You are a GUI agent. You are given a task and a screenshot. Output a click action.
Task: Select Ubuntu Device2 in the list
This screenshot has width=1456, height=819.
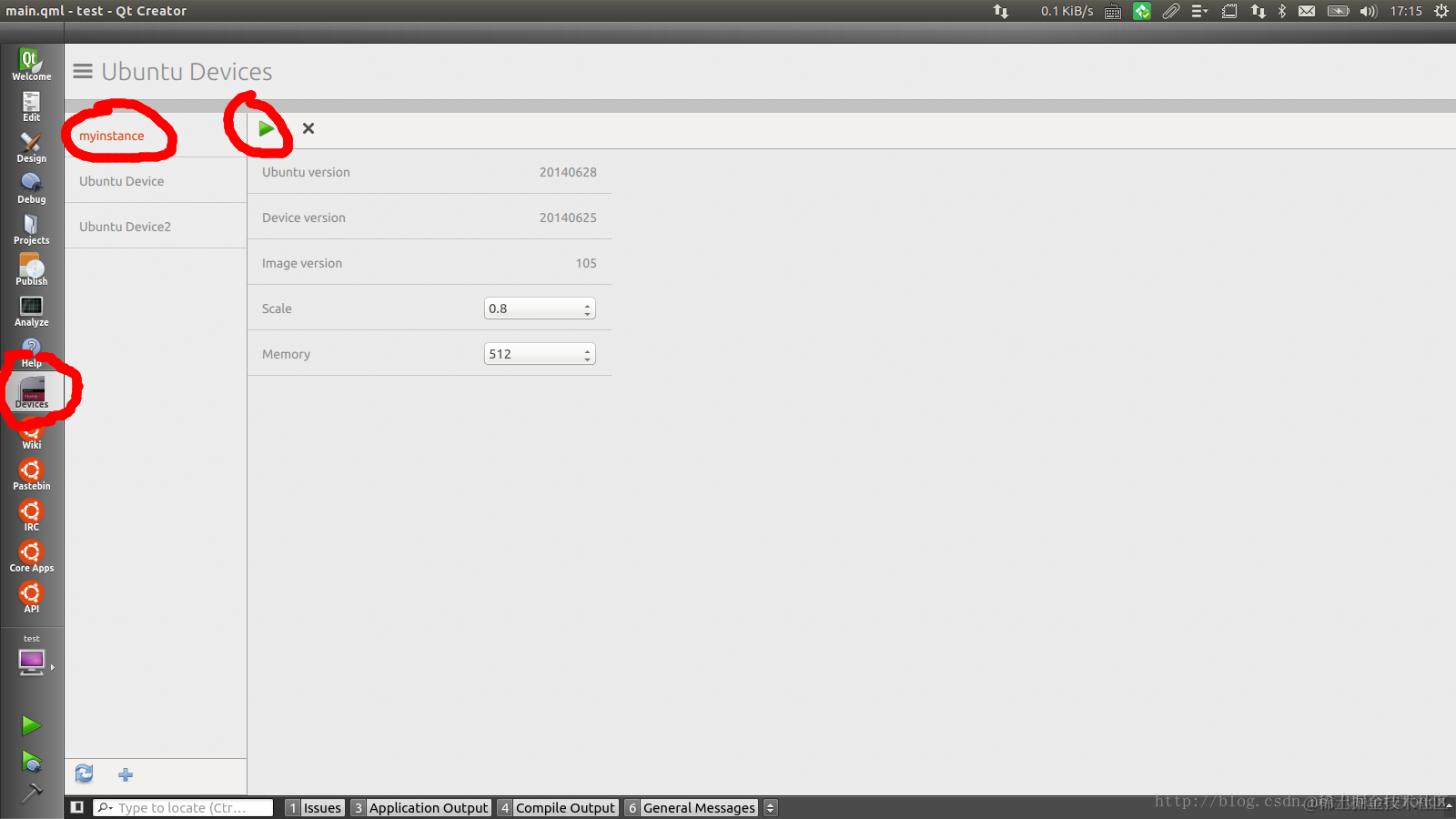pos(156,227)
